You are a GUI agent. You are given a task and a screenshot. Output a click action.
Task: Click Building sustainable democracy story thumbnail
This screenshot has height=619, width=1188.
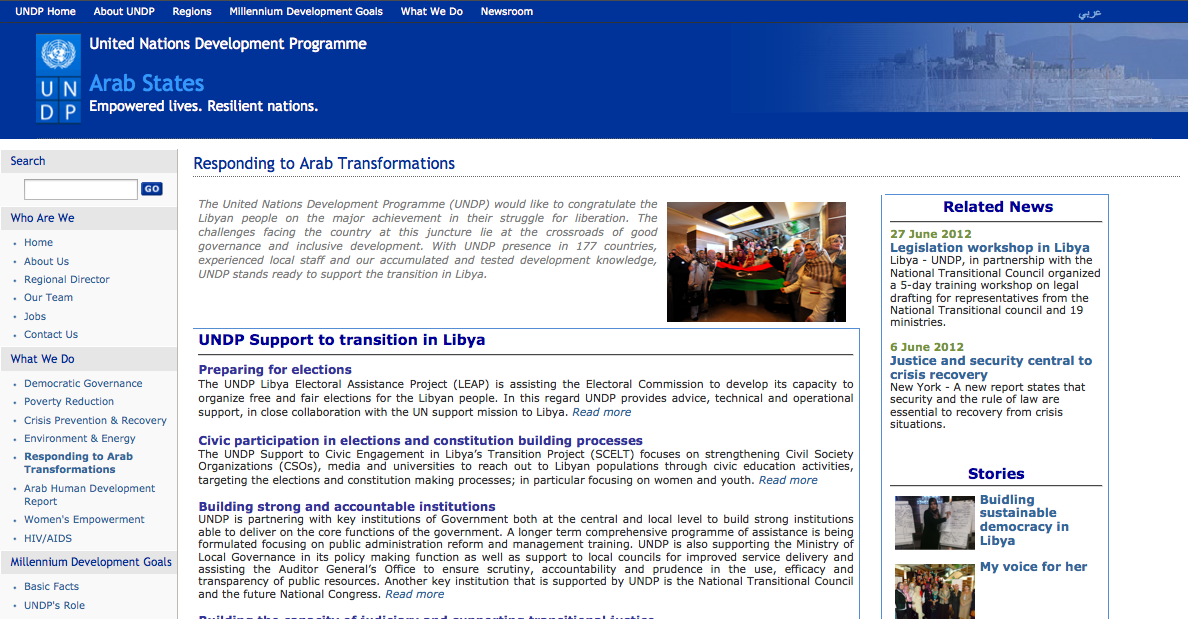[935, 523]
